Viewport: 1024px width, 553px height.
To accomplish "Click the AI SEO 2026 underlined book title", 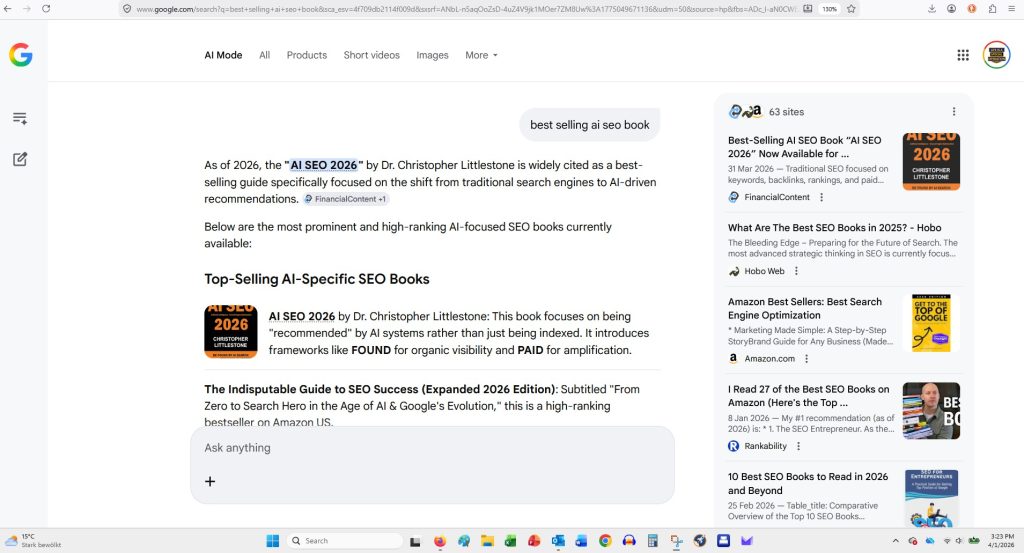I will 302,316.
